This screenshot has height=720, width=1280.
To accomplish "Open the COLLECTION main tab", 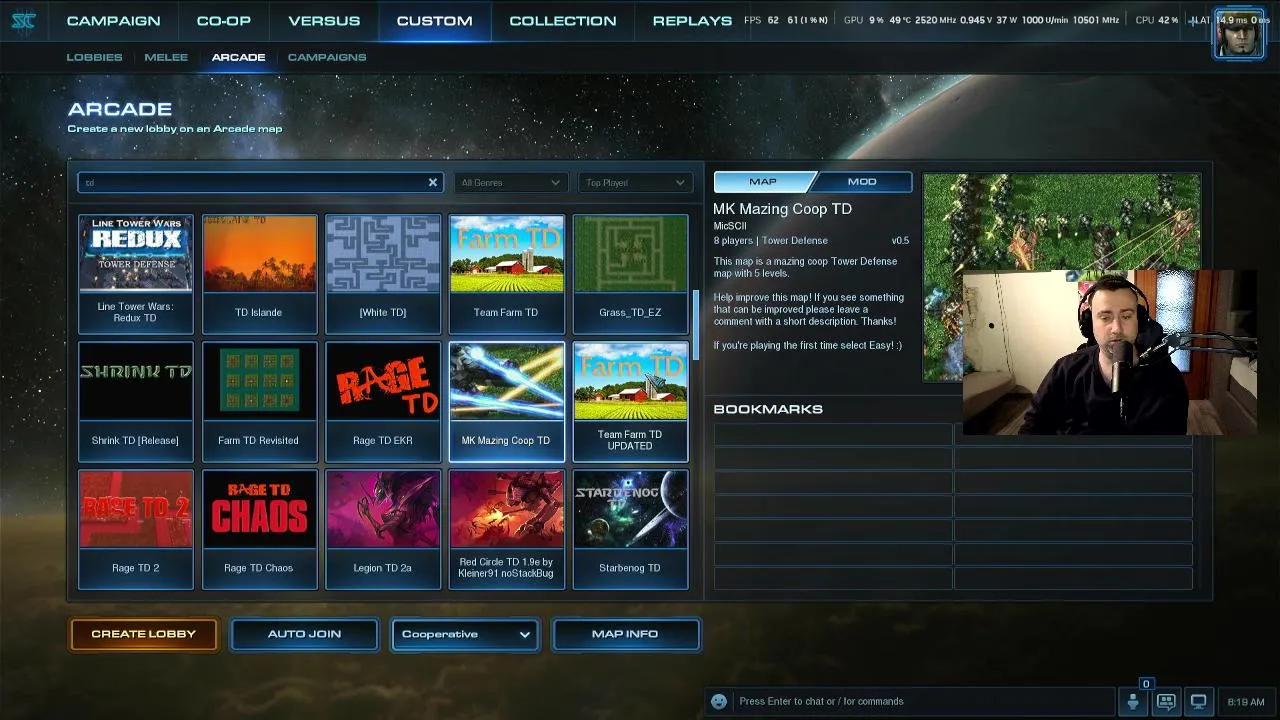I will pyautogui.click(x=563, y=21).
